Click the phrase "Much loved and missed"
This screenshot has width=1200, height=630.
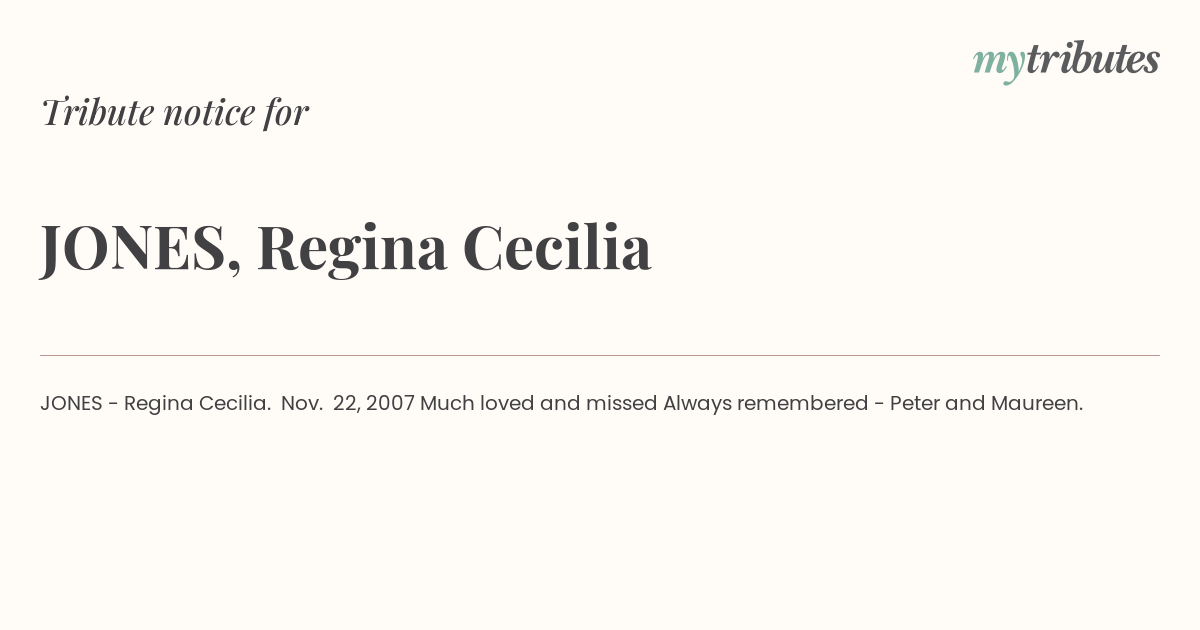pos(538,403)
